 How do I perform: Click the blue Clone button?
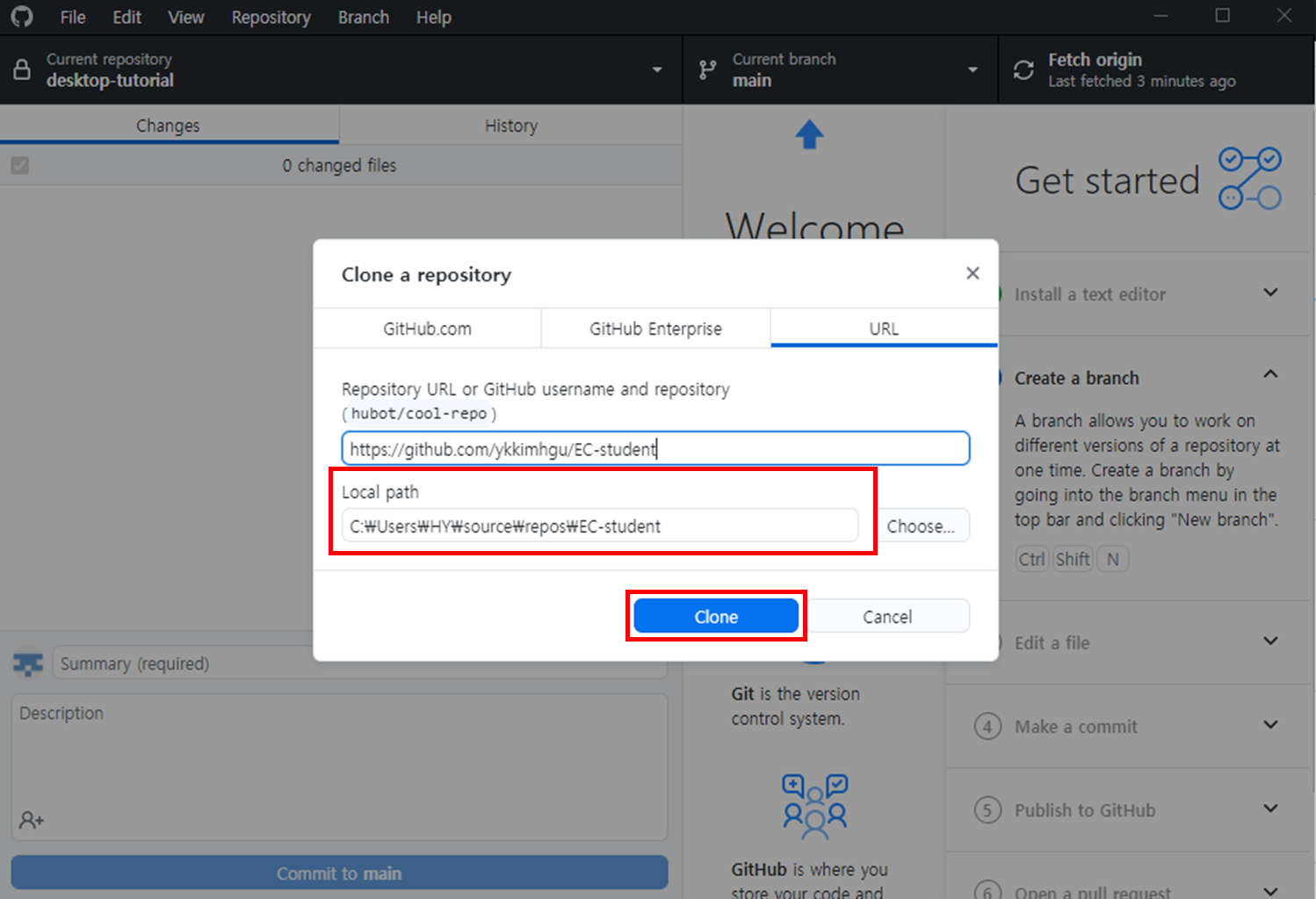tap(716, 617)
